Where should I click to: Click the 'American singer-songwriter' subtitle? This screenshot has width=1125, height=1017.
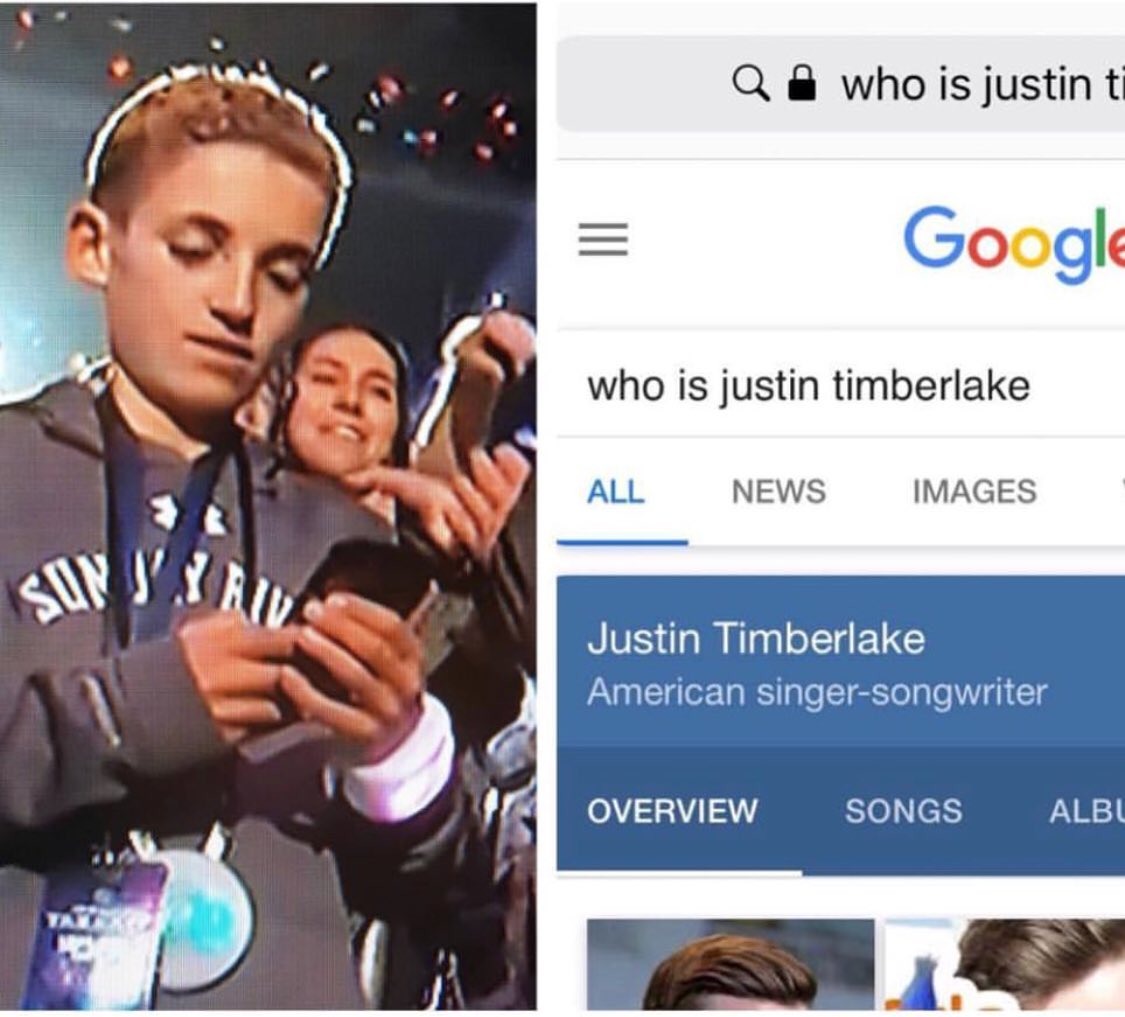point(817,693)
